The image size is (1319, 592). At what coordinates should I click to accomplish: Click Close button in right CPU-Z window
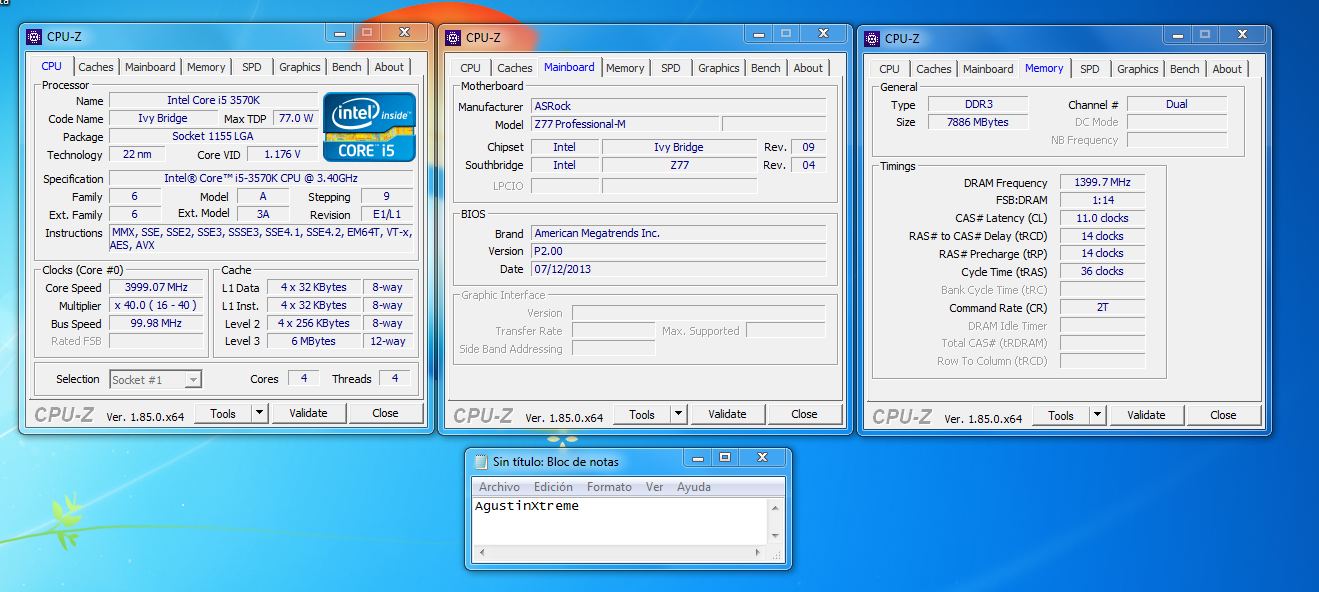(1223, 415)
